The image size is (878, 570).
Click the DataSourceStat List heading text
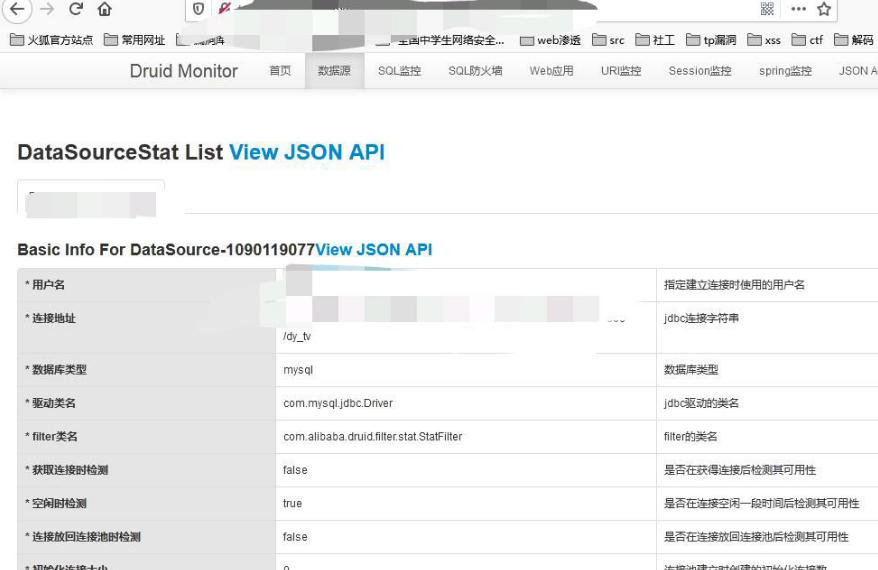(x=120, y=152)
